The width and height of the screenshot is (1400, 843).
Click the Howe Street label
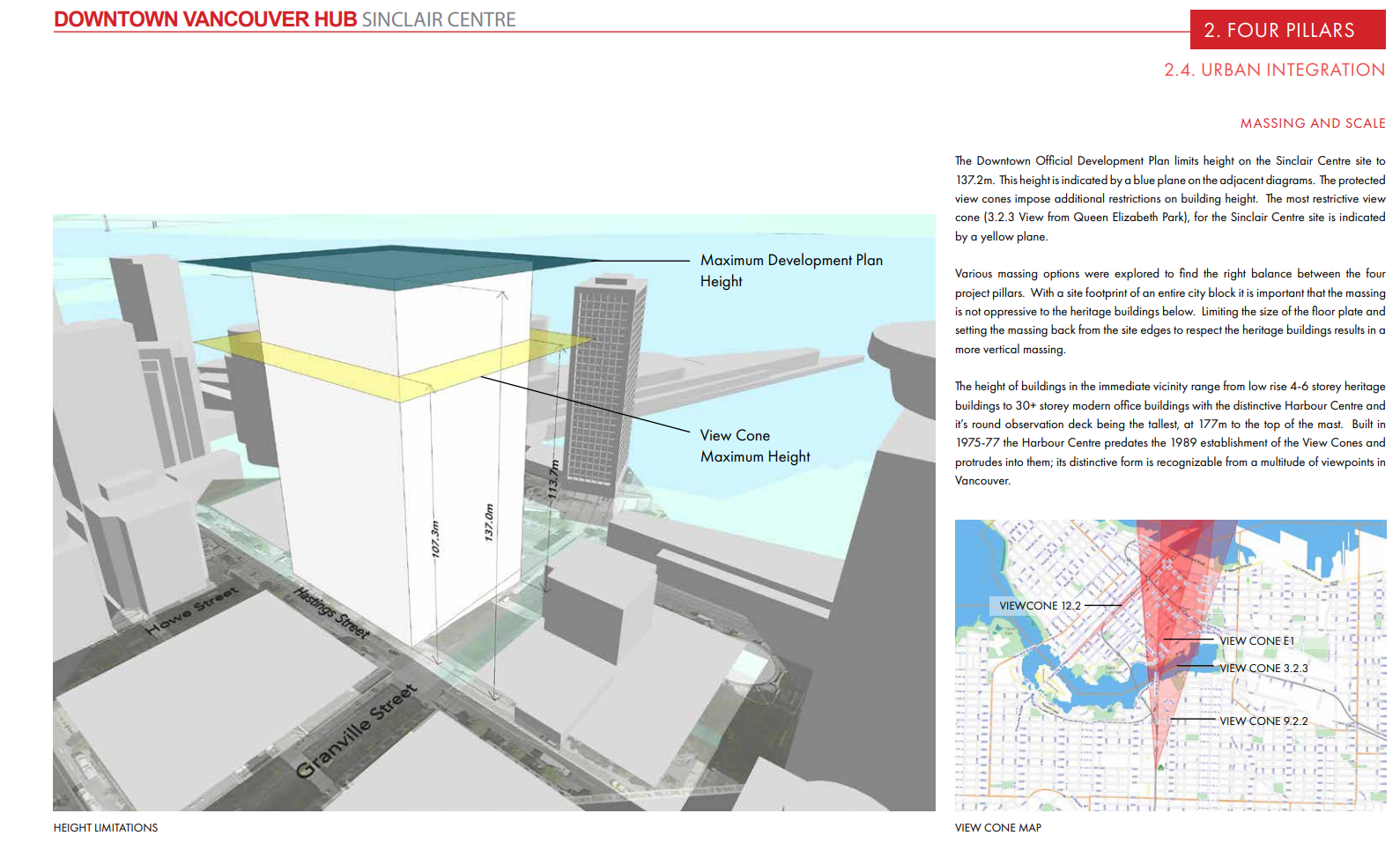pos(192,610)
